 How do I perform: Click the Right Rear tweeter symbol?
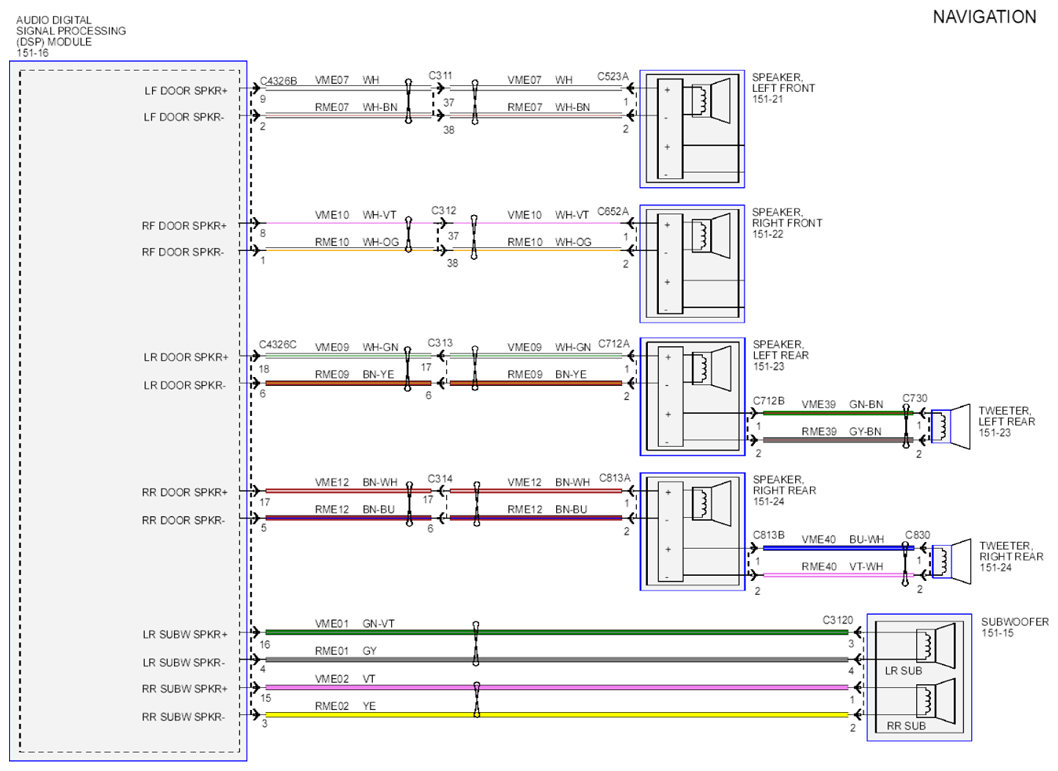(951, 561)
